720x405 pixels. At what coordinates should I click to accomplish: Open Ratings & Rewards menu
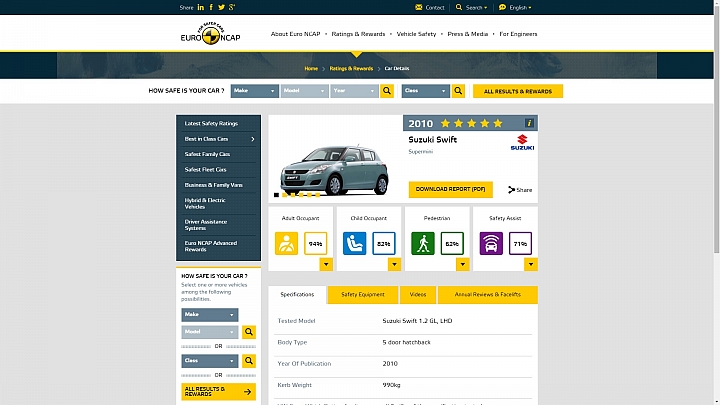click(x=358, y=34)
